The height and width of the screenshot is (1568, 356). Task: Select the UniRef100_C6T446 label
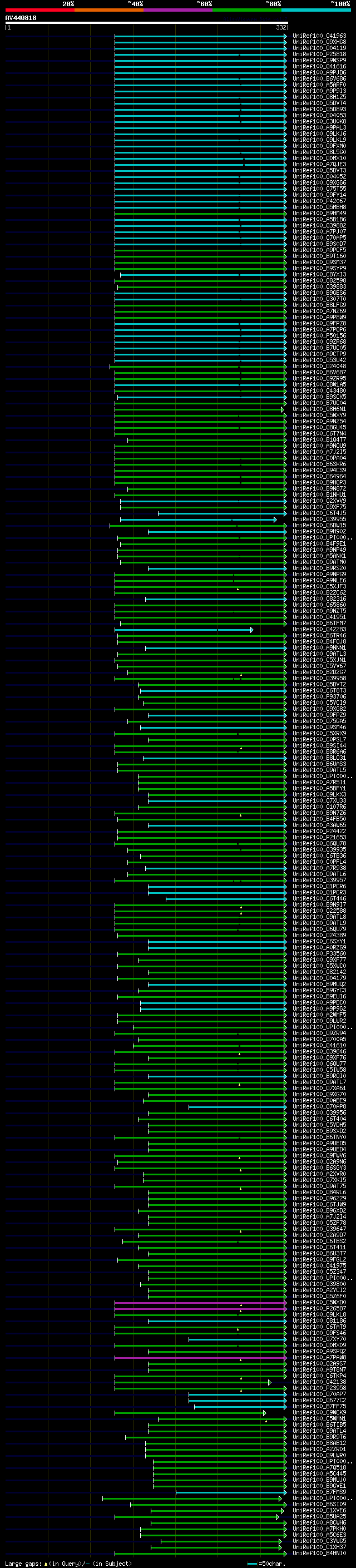[x=319, y=898]
